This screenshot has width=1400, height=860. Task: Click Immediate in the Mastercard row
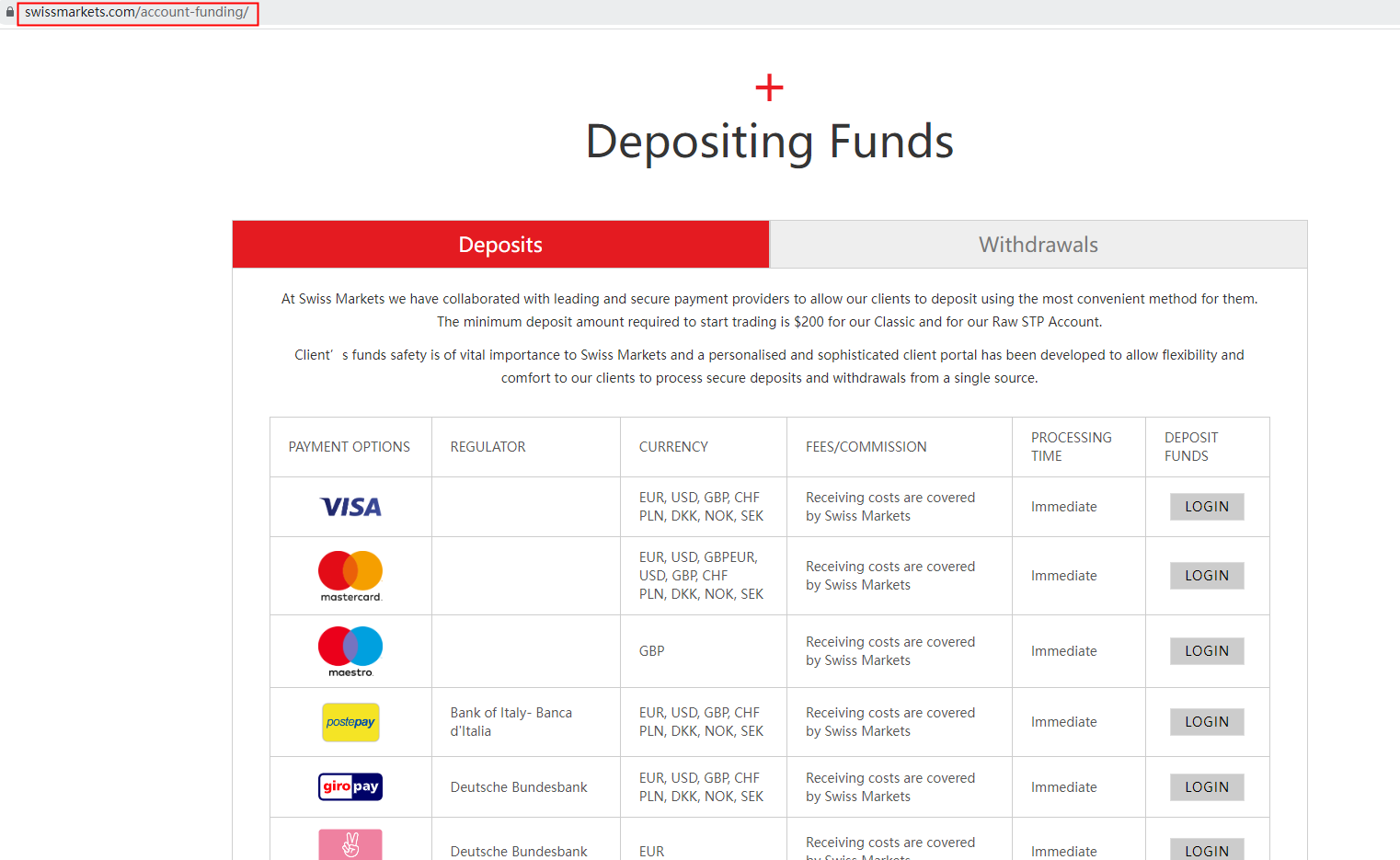(x=1063, y=576)
